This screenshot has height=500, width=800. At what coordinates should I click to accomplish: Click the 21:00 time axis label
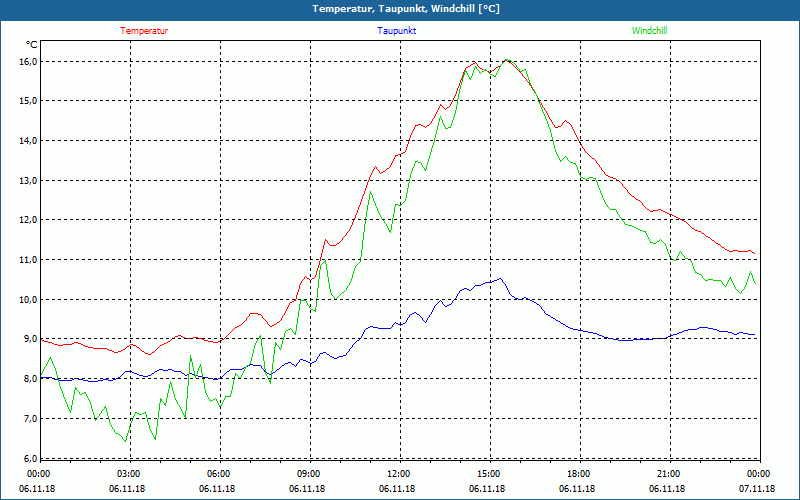click(x=669, y=474)
